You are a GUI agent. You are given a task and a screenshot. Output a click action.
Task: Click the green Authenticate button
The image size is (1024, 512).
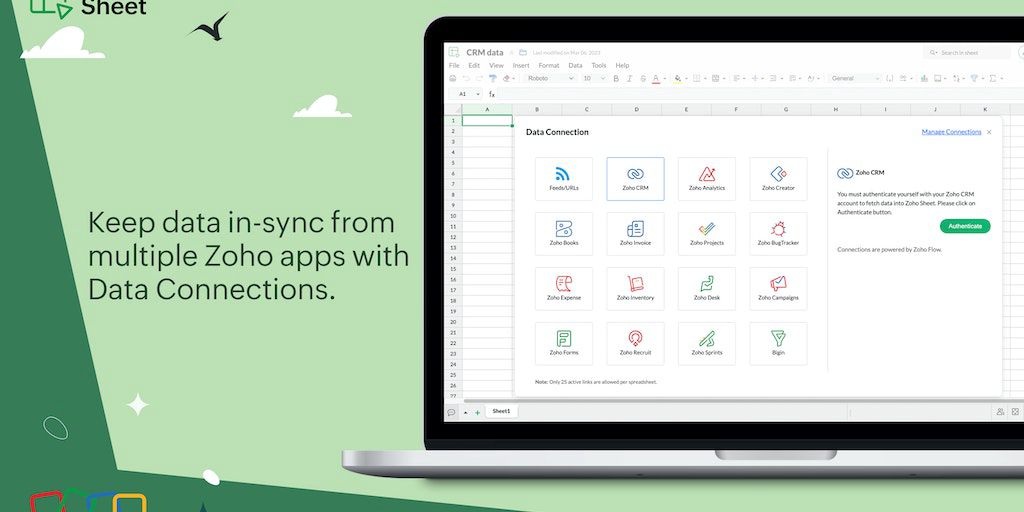pos(965,226)
